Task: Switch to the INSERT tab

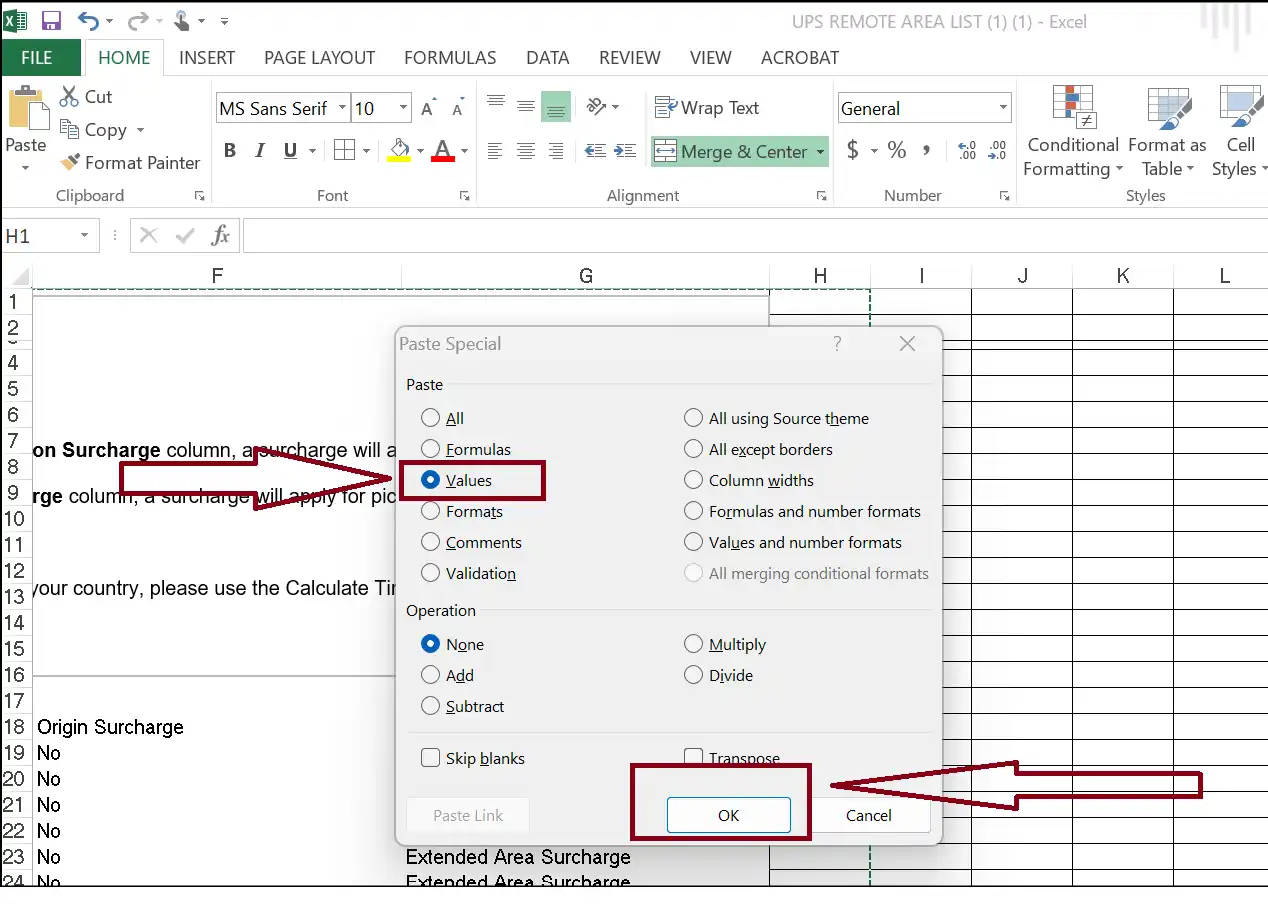Action: (207, 58)
